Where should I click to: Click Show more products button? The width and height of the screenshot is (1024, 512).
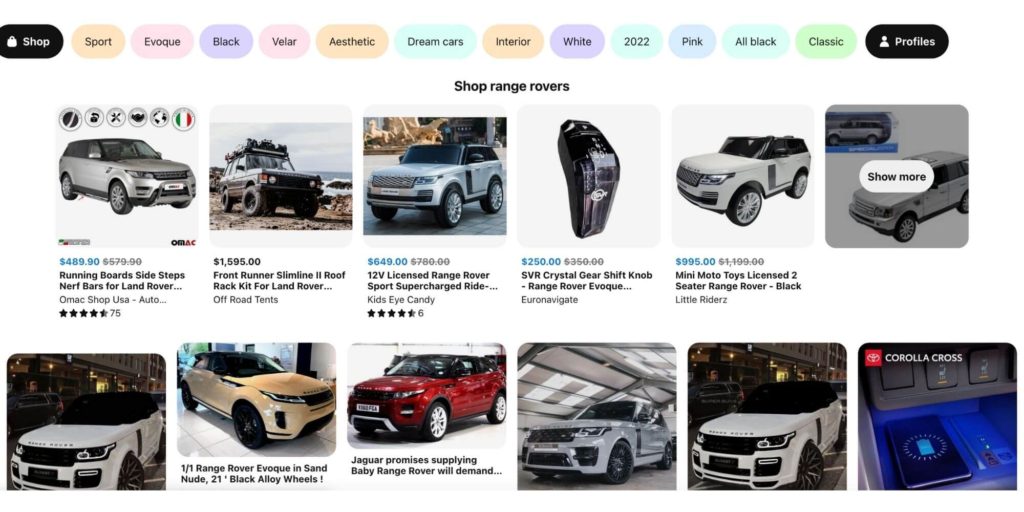point(896,176)
